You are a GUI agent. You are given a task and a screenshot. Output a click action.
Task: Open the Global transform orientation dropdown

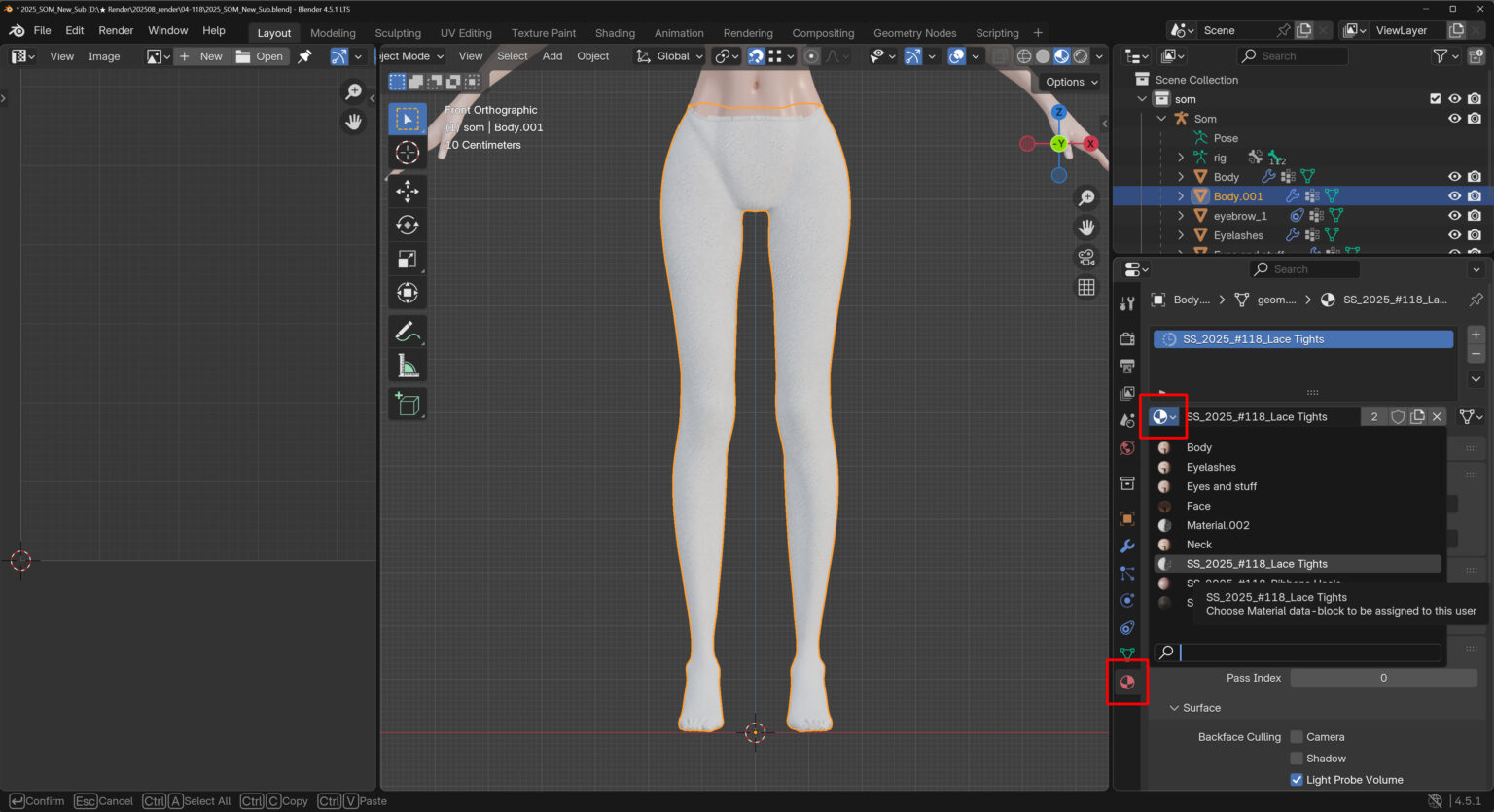click(x=670, y=56)
